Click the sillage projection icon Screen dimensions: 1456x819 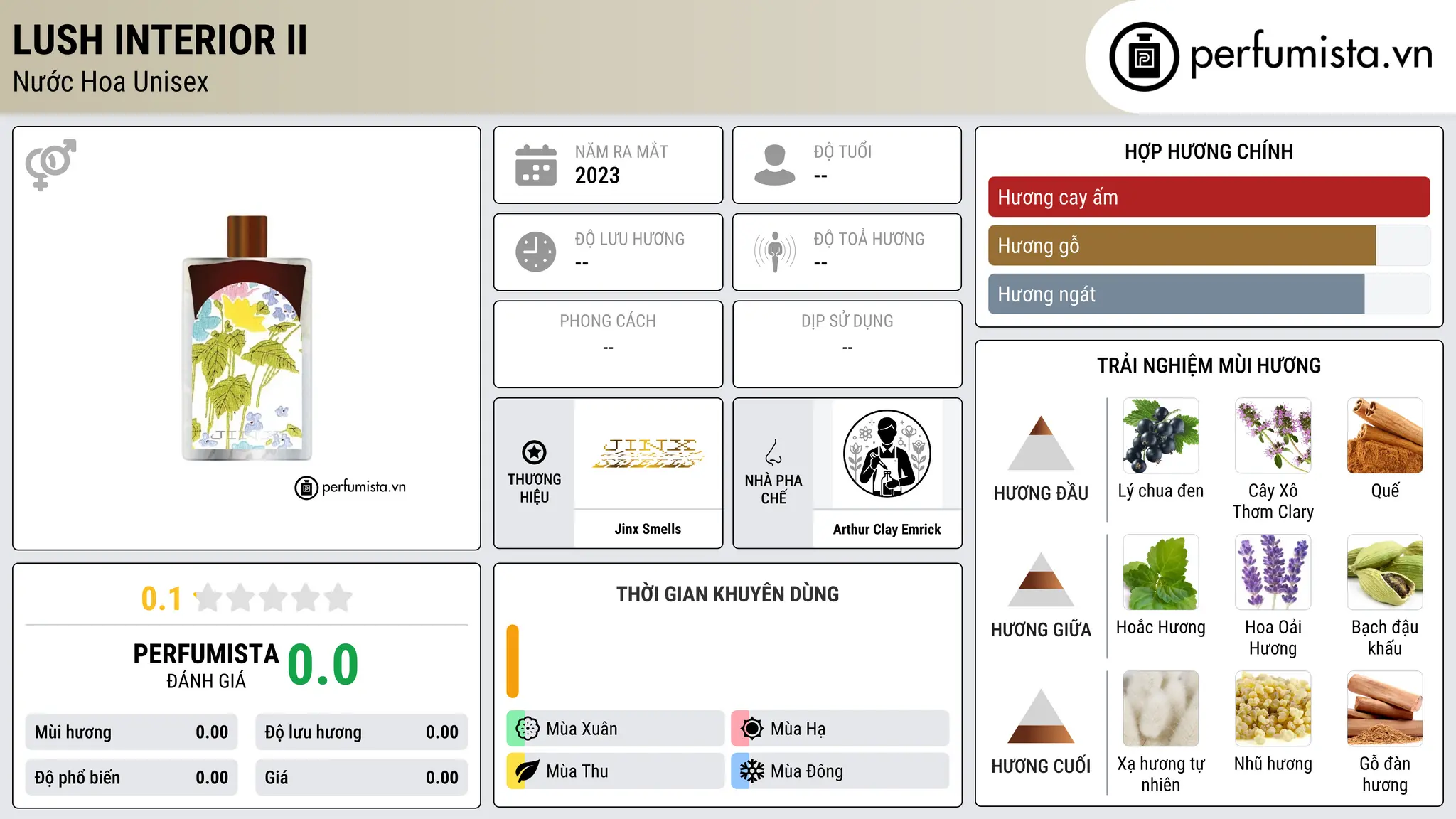click(775, 252)
